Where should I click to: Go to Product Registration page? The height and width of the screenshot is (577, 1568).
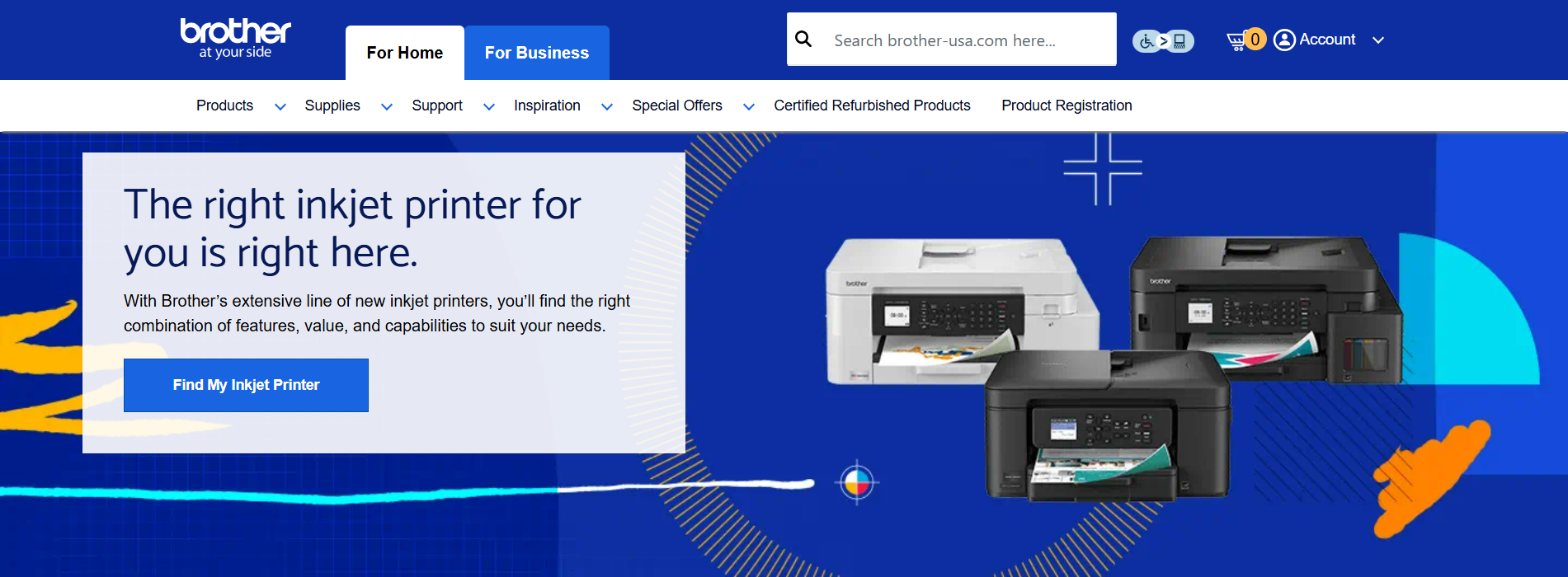click(x=1067, y=106)
